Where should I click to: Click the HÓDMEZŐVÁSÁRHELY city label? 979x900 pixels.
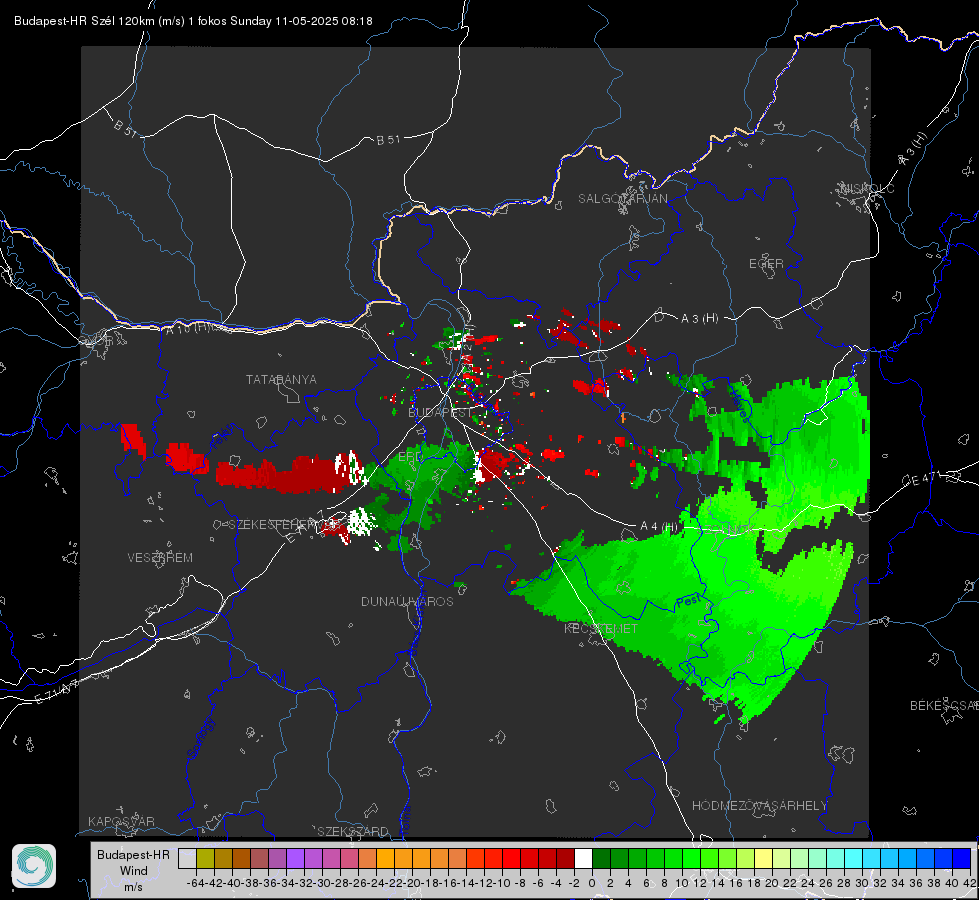coord(759,806)
